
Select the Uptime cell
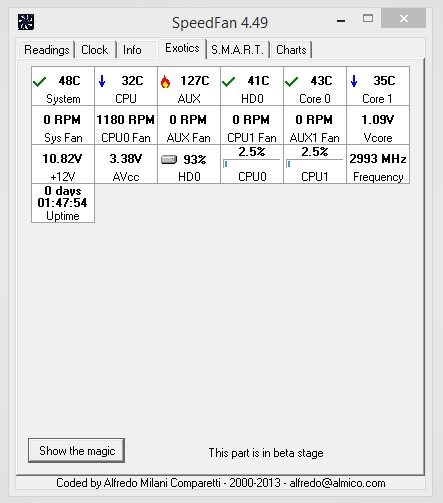[63, 203]
